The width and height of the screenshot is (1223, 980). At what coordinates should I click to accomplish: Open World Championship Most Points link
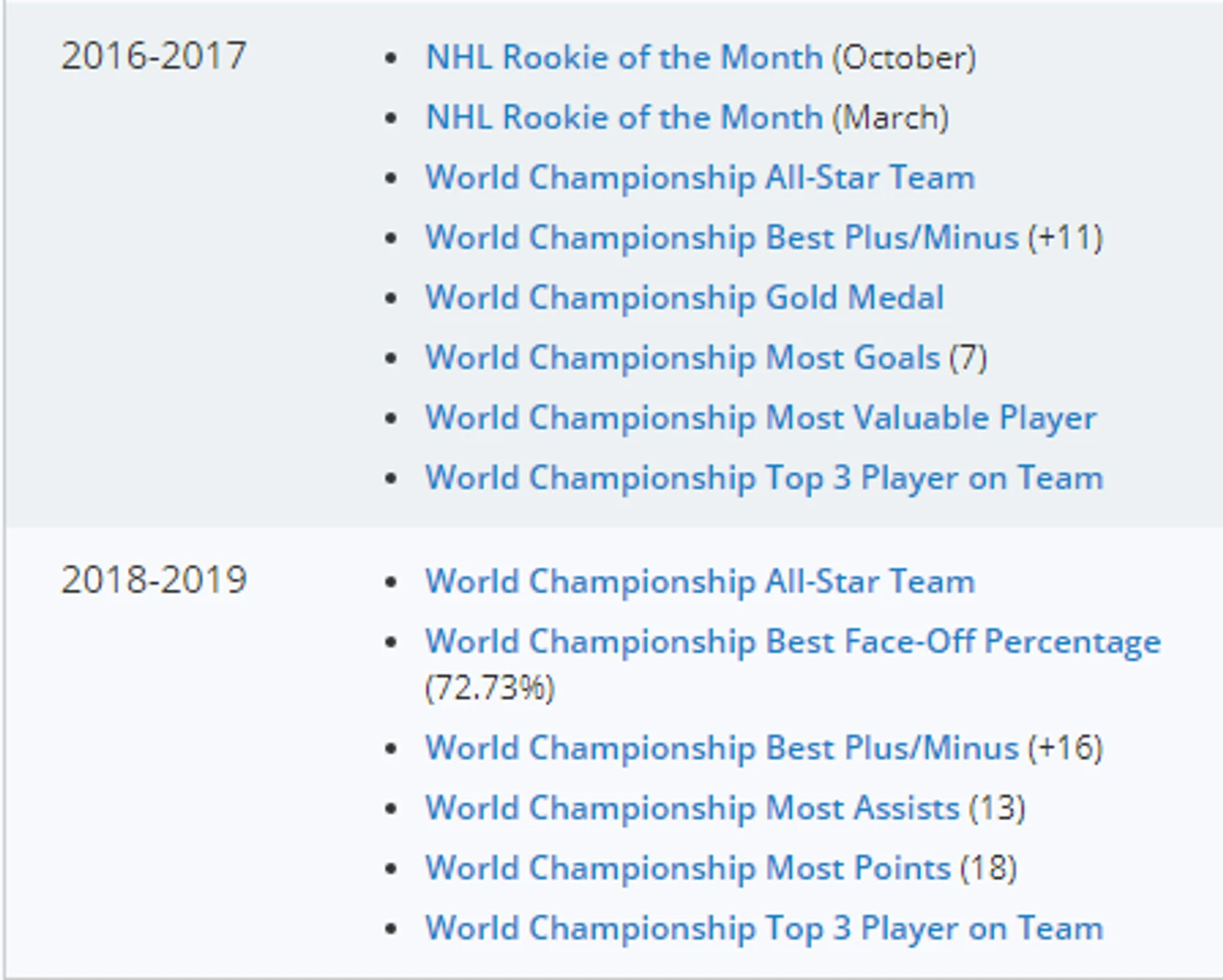coord(688,869)
